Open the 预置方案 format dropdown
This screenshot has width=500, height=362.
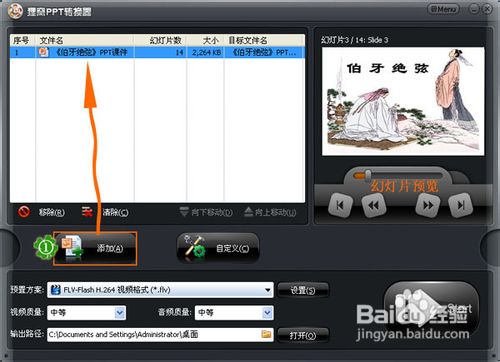click(268, 290)
